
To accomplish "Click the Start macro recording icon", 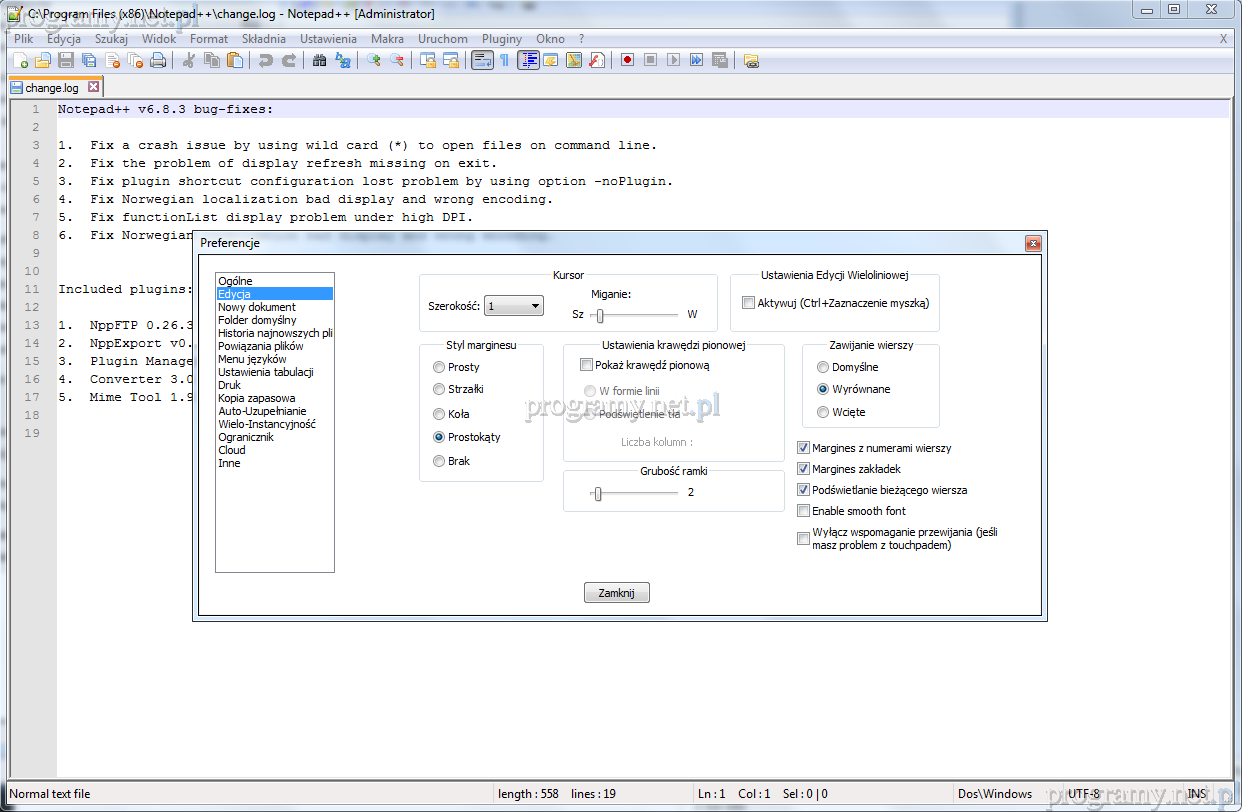I will [x=627, y=61].
